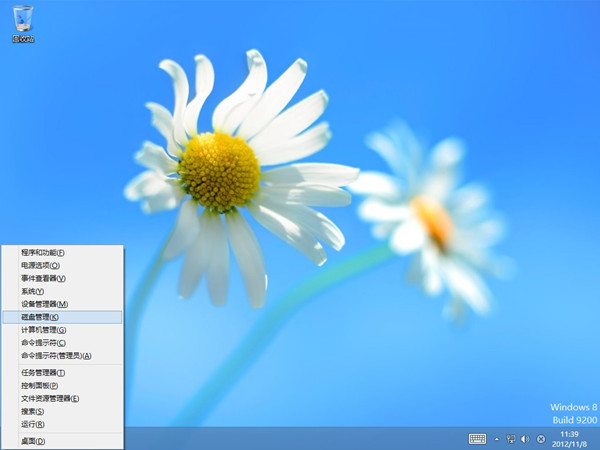Click 系统(Y) in the context menu
Image resolution: width=600 pixels, height=450 pixels.
[x=33, y=291]
